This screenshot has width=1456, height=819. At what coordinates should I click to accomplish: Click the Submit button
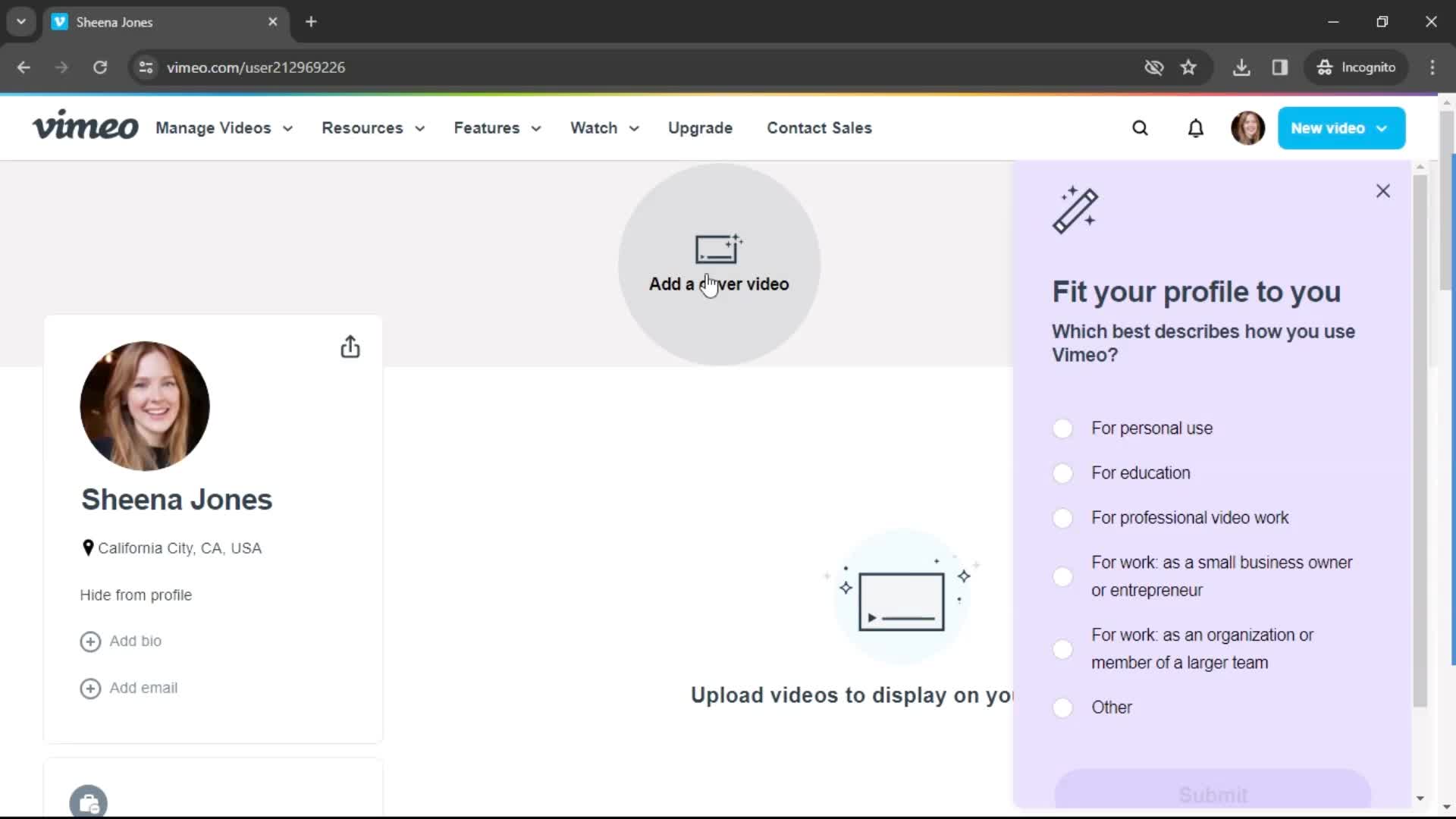(x=1213, y=790)
